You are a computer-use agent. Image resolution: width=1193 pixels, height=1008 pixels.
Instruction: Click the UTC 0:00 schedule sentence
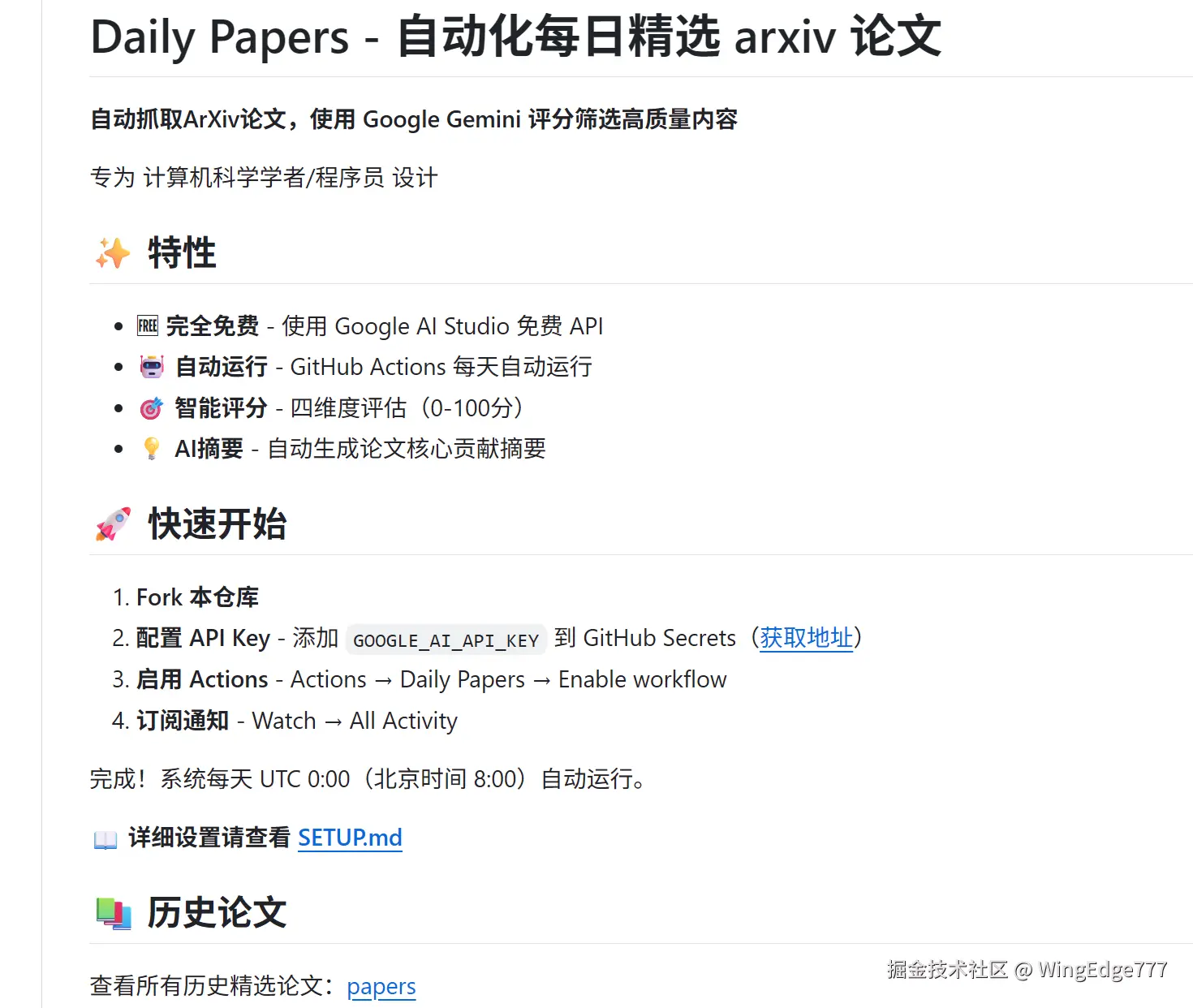click(368, 779)
